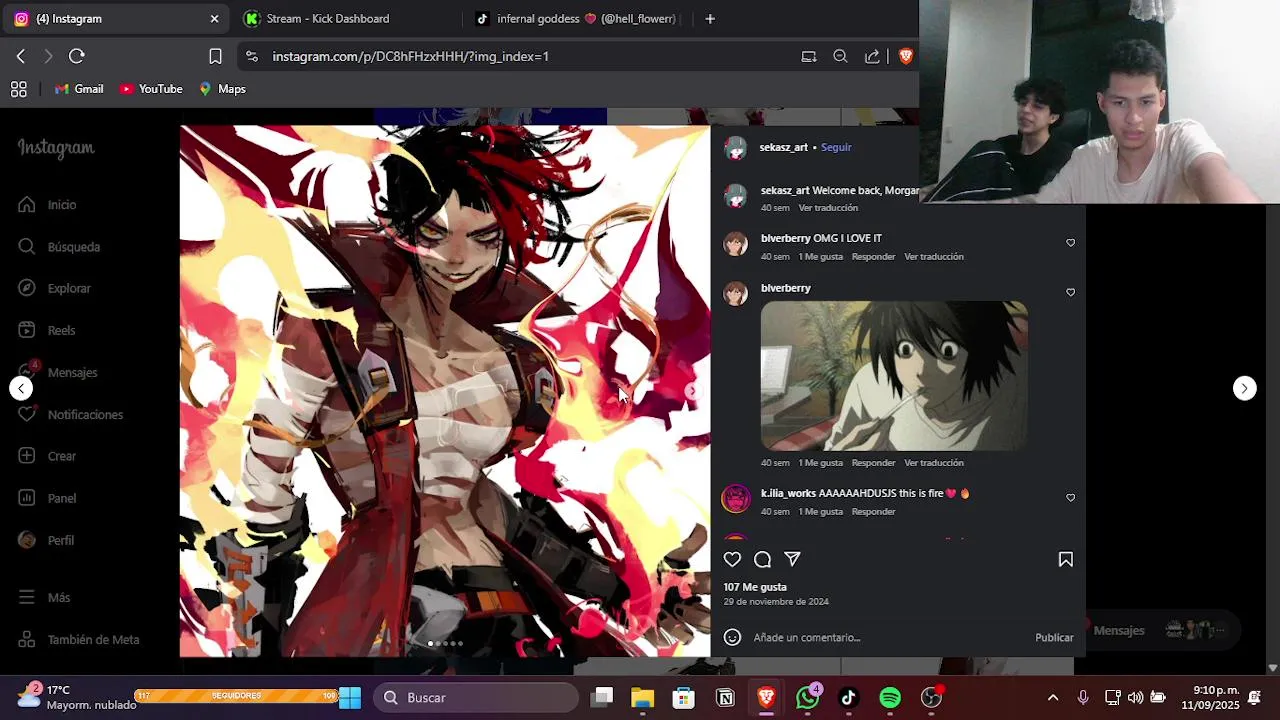Click Seguir to follow sekasz_art
Image resolution: width=1280 pixels, height=720 pixels.
[x=836, y=147]
